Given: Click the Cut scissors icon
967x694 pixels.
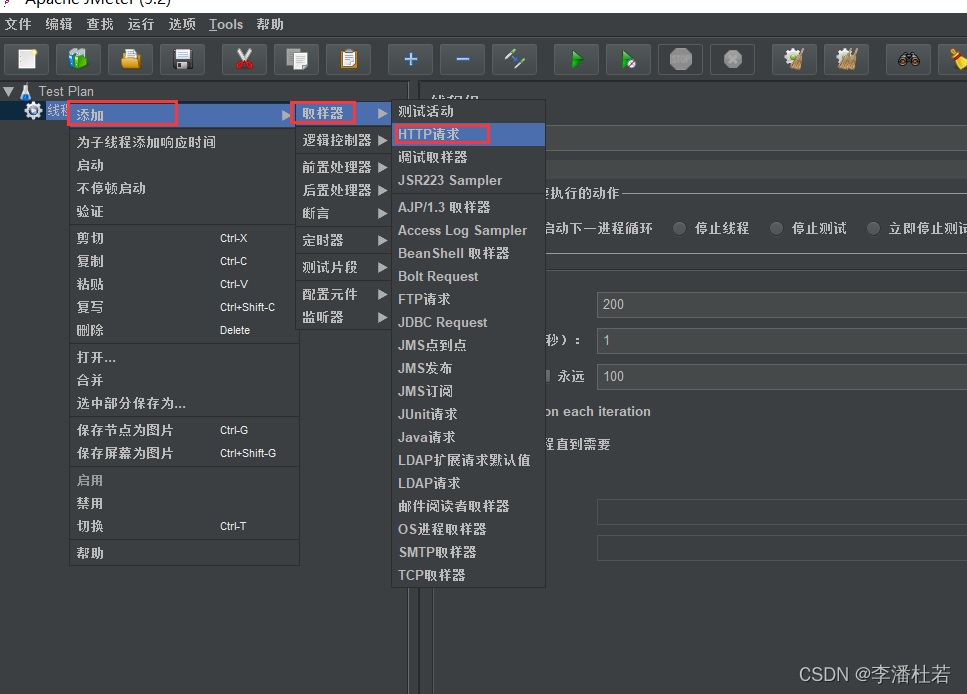Looking at the screenshot, I should pos(244,59).
